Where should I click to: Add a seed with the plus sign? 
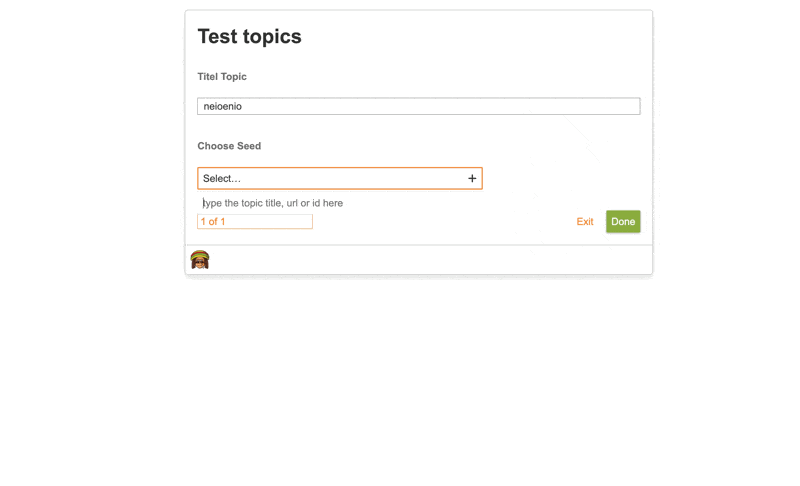point(471,178)
